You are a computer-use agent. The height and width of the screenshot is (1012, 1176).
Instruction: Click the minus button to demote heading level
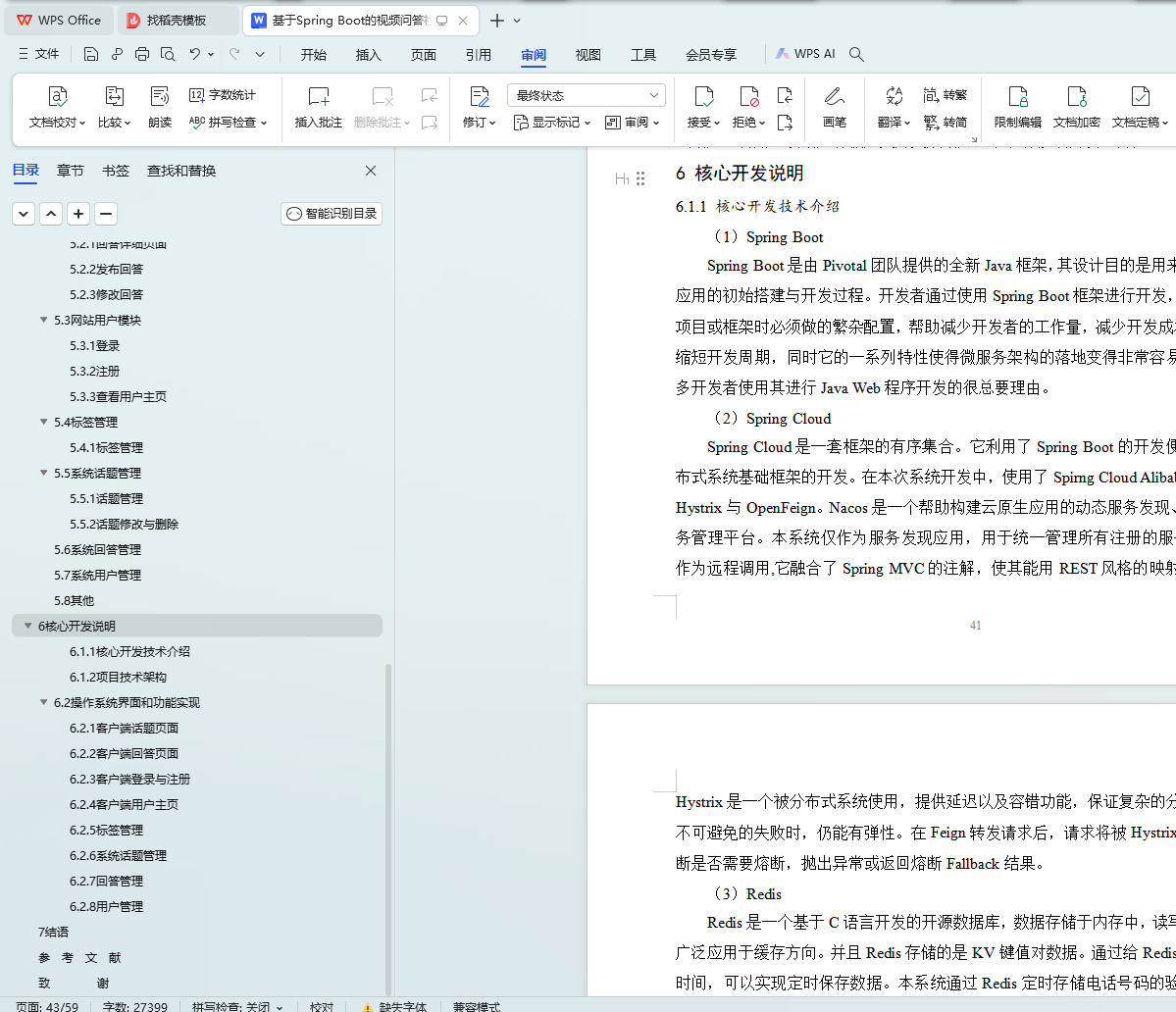pyautogui.click(x=106, y=214)
